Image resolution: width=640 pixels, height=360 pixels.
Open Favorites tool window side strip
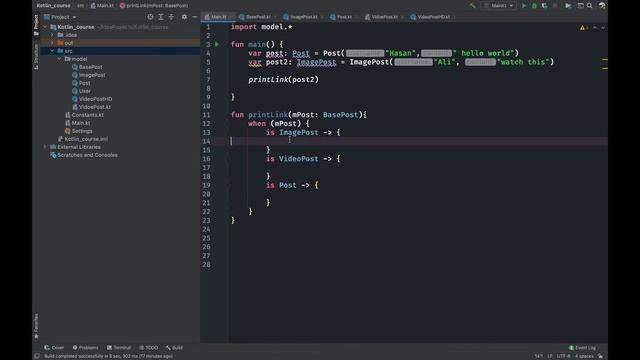[36, 326]
